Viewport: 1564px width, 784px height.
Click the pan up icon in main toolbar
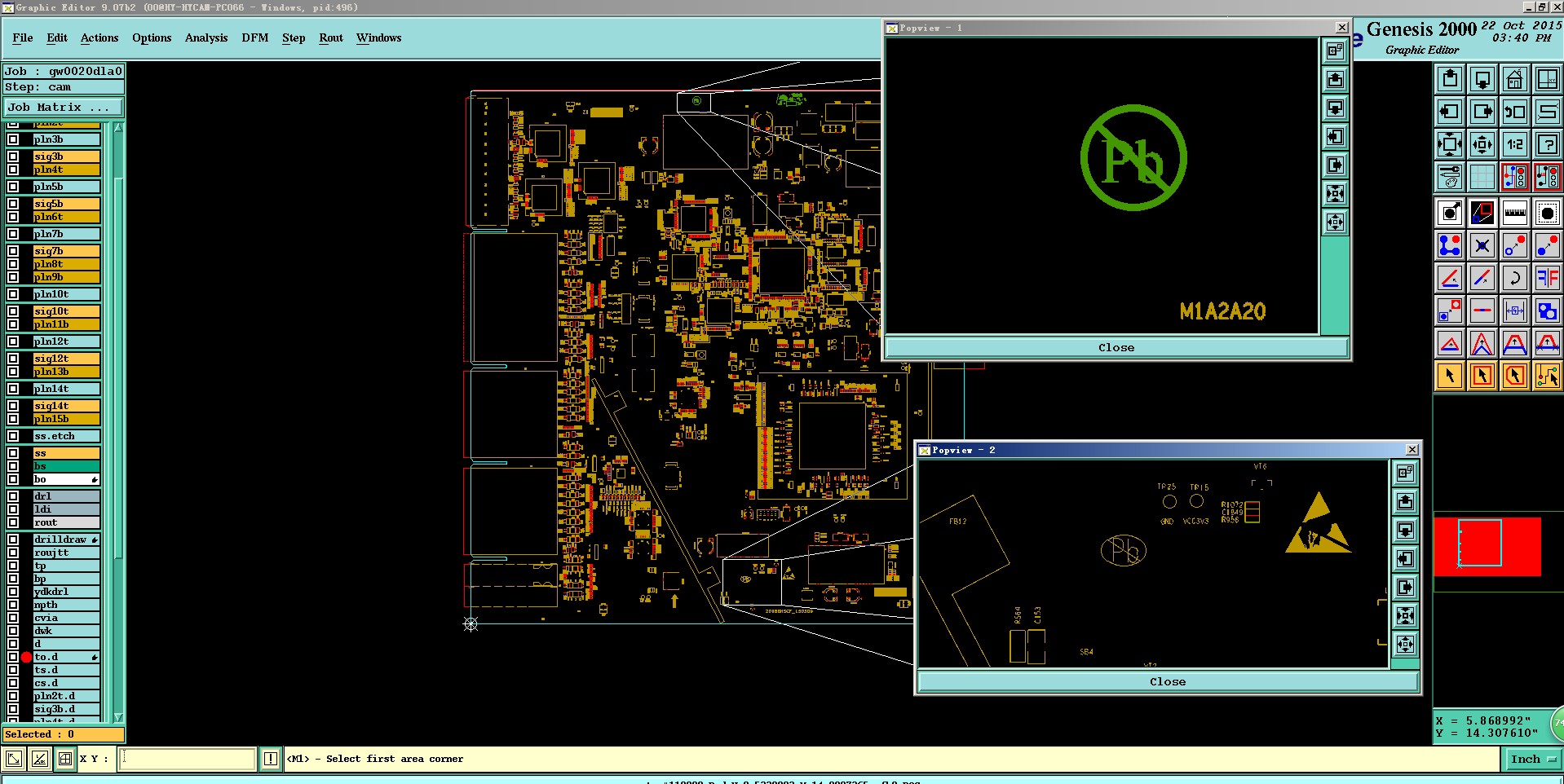1450,79
